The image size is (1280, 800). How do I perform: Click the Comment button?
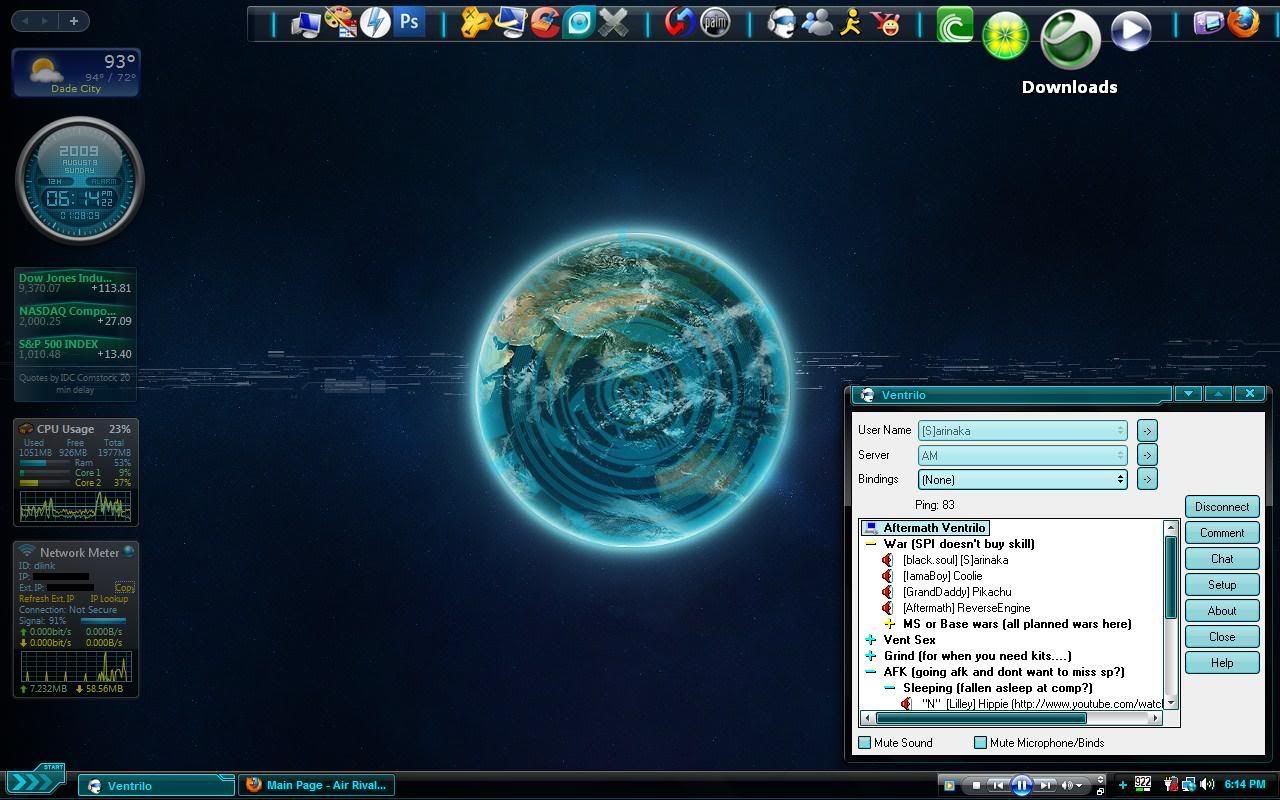pos(1222,533)
